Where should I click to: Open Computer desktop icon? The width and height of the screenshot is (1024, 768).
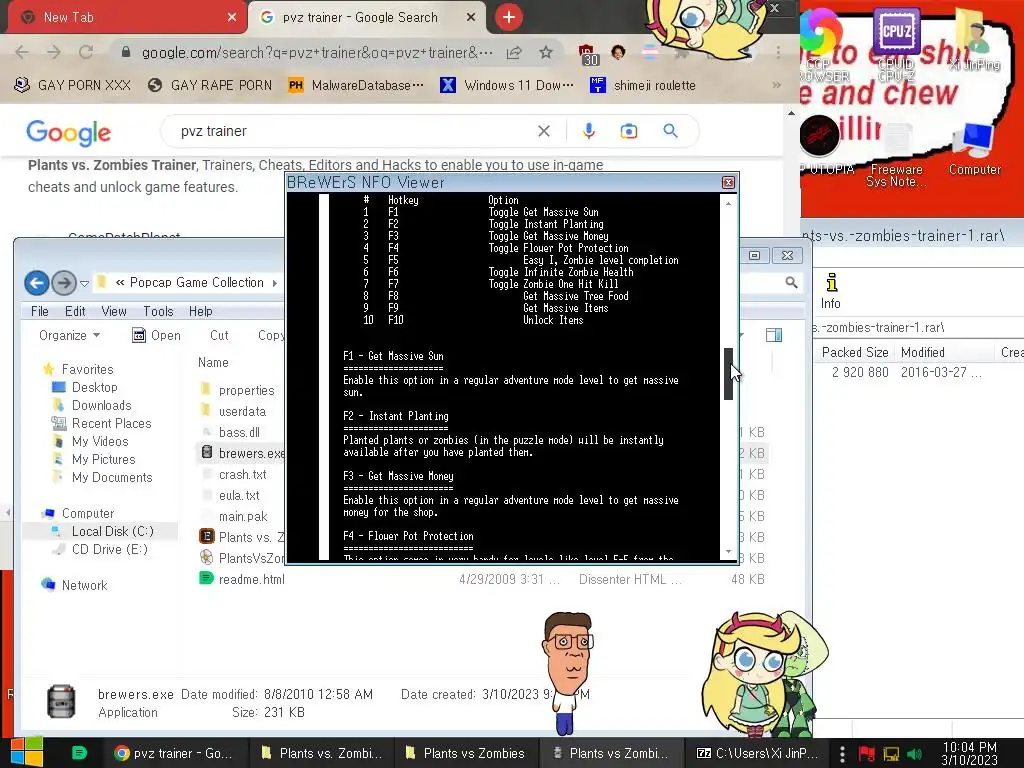tap(974, 150)
